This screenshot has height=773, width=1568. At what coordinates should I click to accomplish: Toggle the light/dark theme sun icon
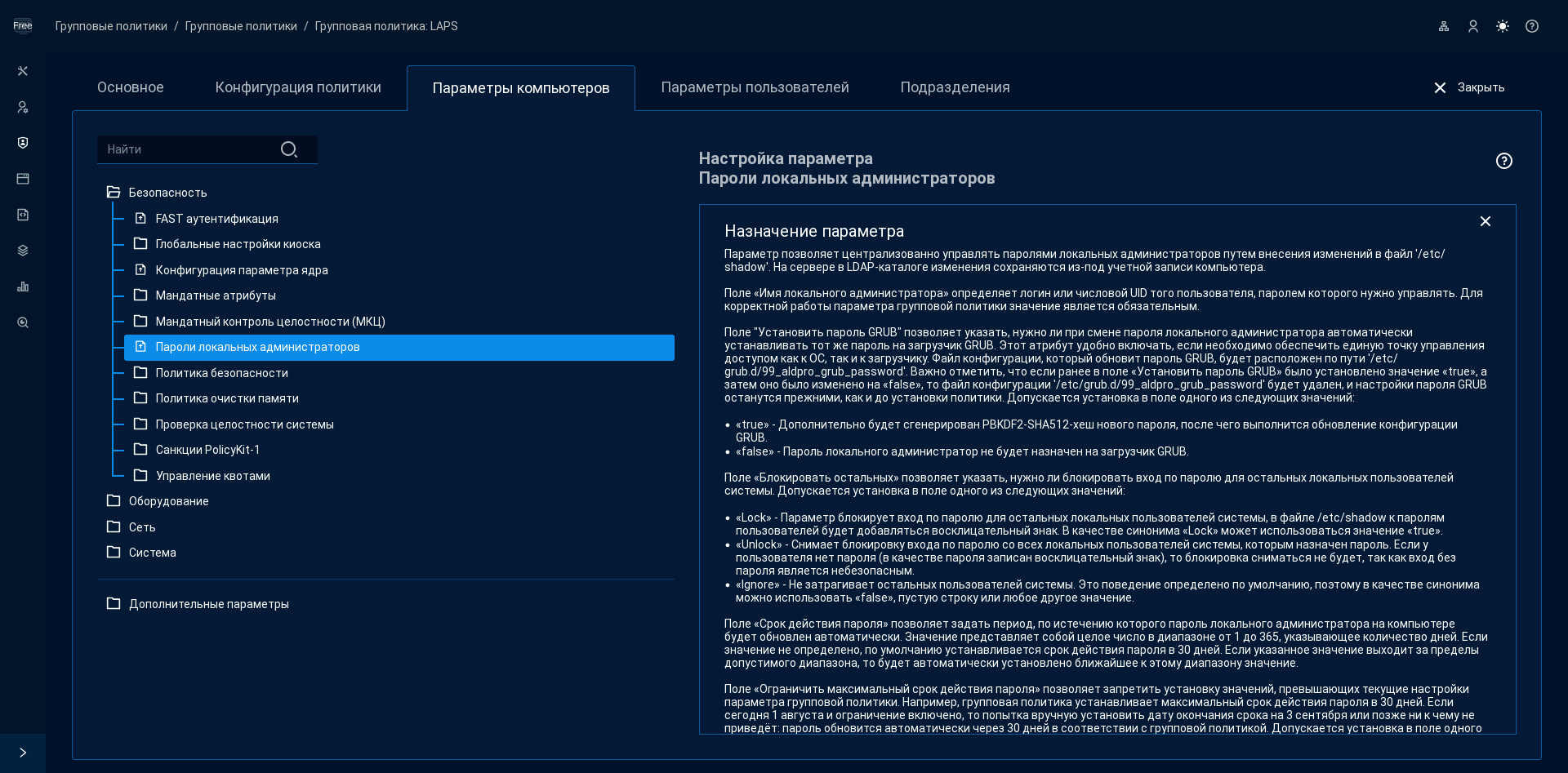pyautogui.click(x=1503, y=26)
